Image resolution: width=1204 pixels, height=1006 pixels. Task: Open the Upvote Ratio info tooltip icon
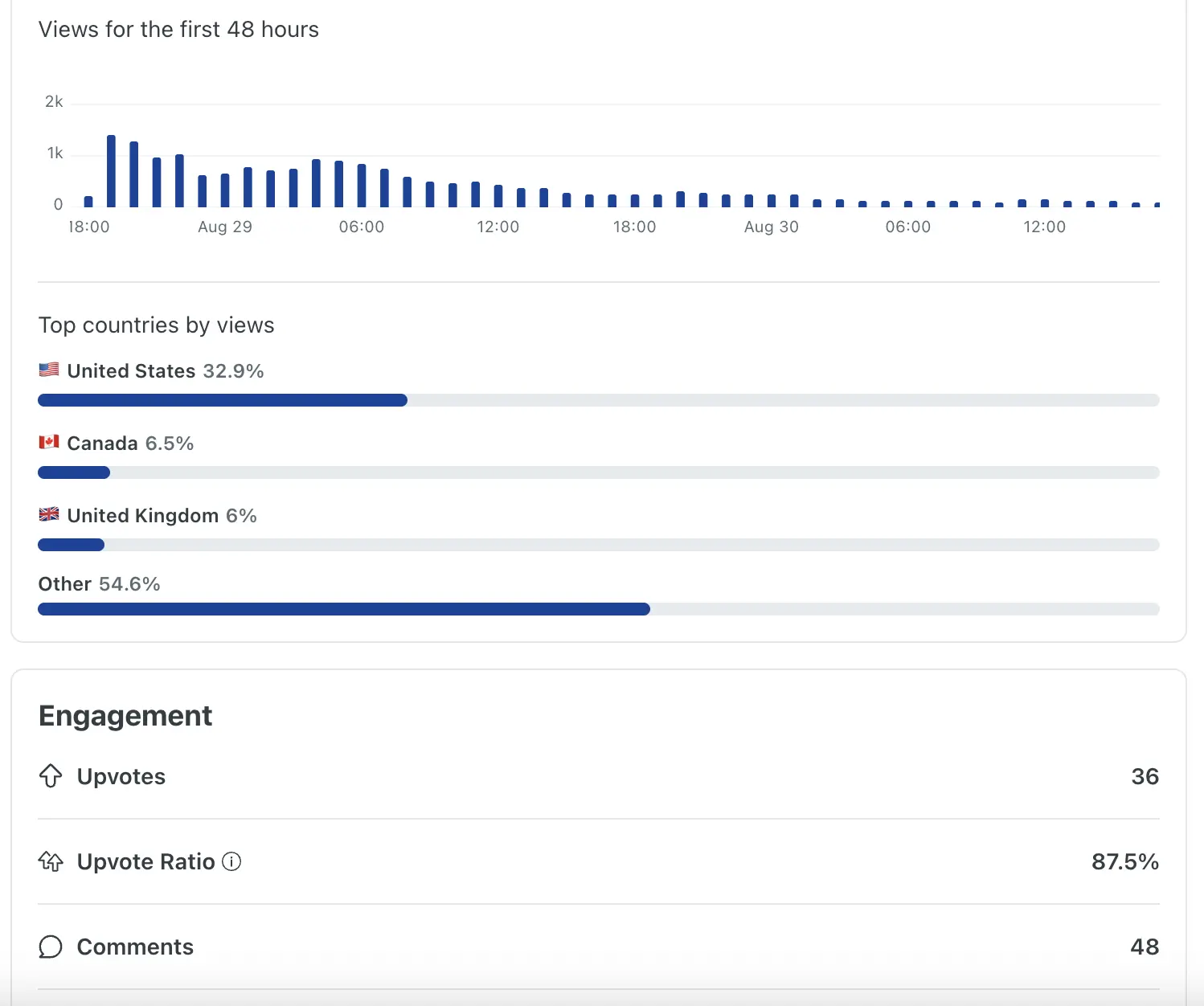pos(231,861)
